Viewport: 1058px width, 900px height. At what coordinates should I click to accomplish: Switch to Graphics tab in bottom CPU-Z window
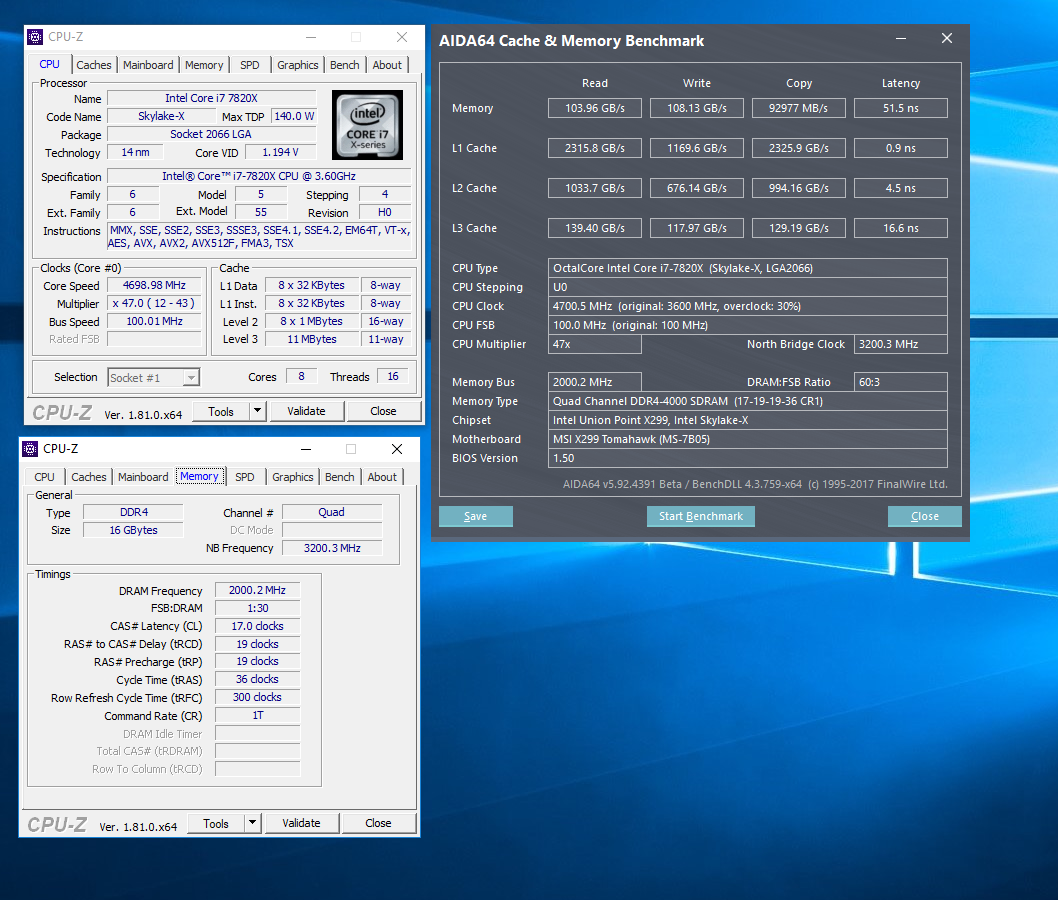click(293, 477)
